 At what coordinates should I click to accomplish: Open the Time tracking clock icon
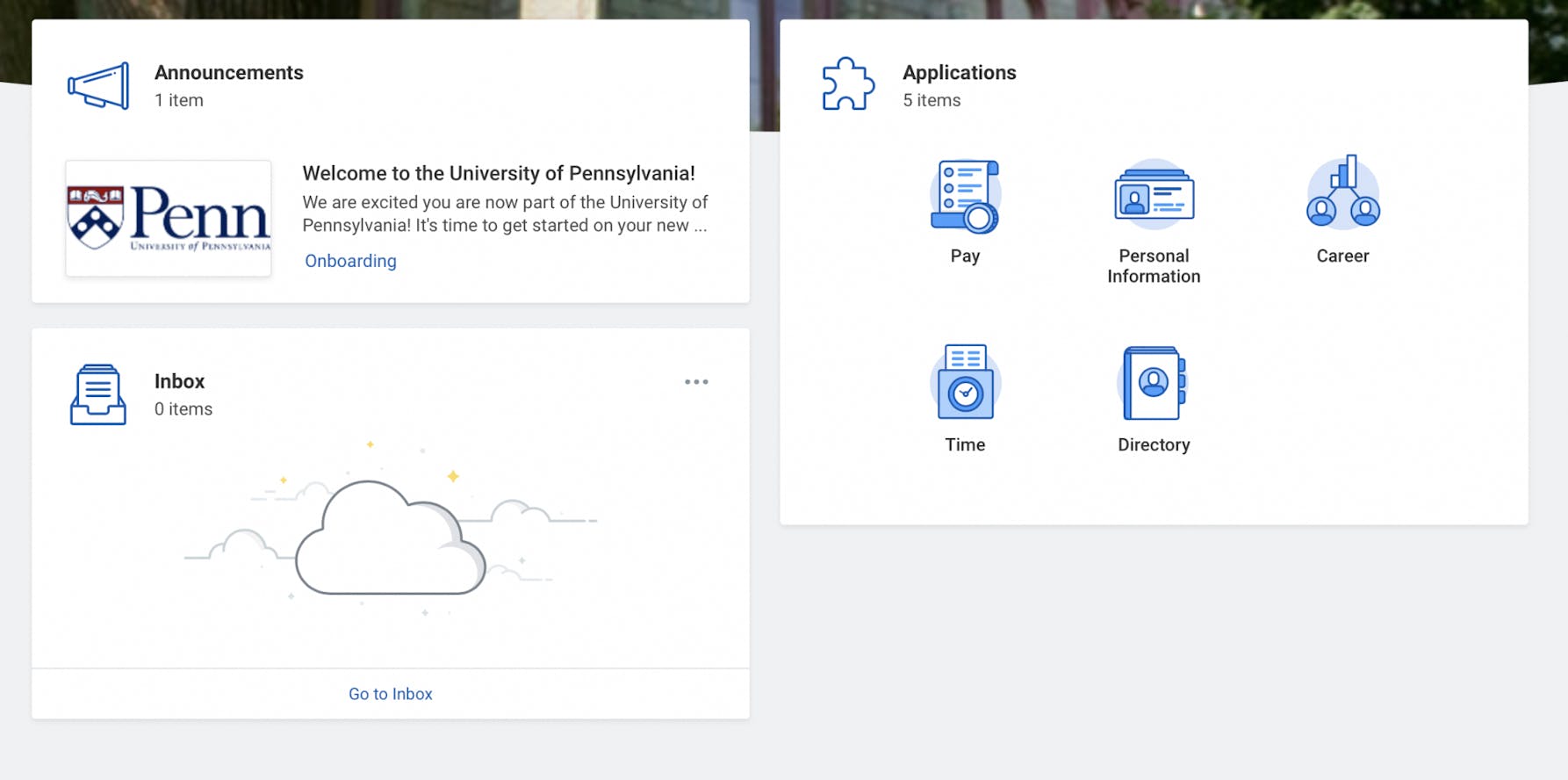tap(965, 383)
